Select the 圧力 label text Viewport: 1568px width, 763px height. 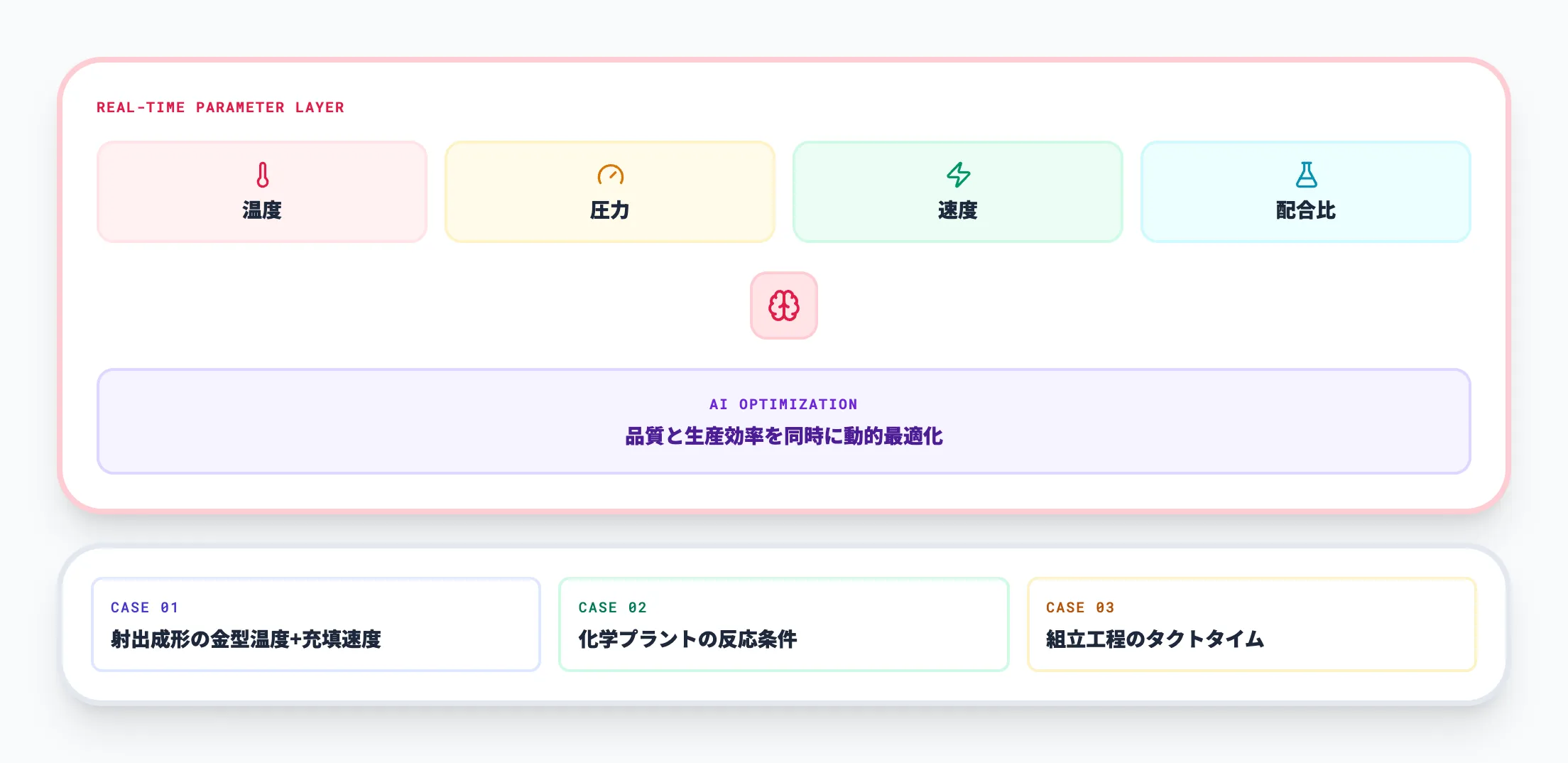(610, 210)
